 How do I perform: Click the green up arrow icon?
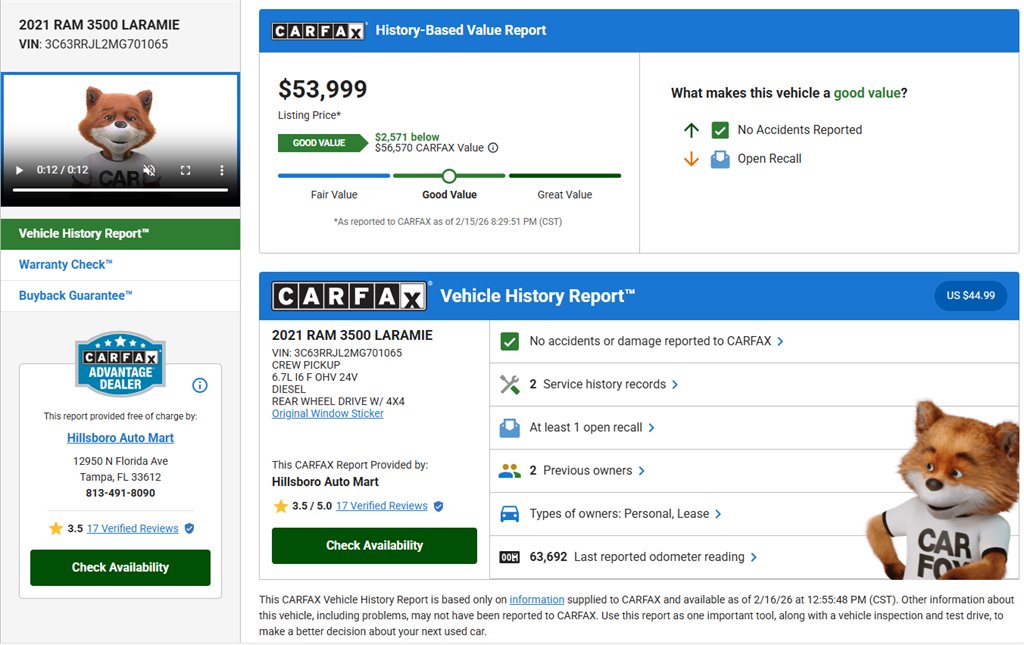(x=691, y=130)
